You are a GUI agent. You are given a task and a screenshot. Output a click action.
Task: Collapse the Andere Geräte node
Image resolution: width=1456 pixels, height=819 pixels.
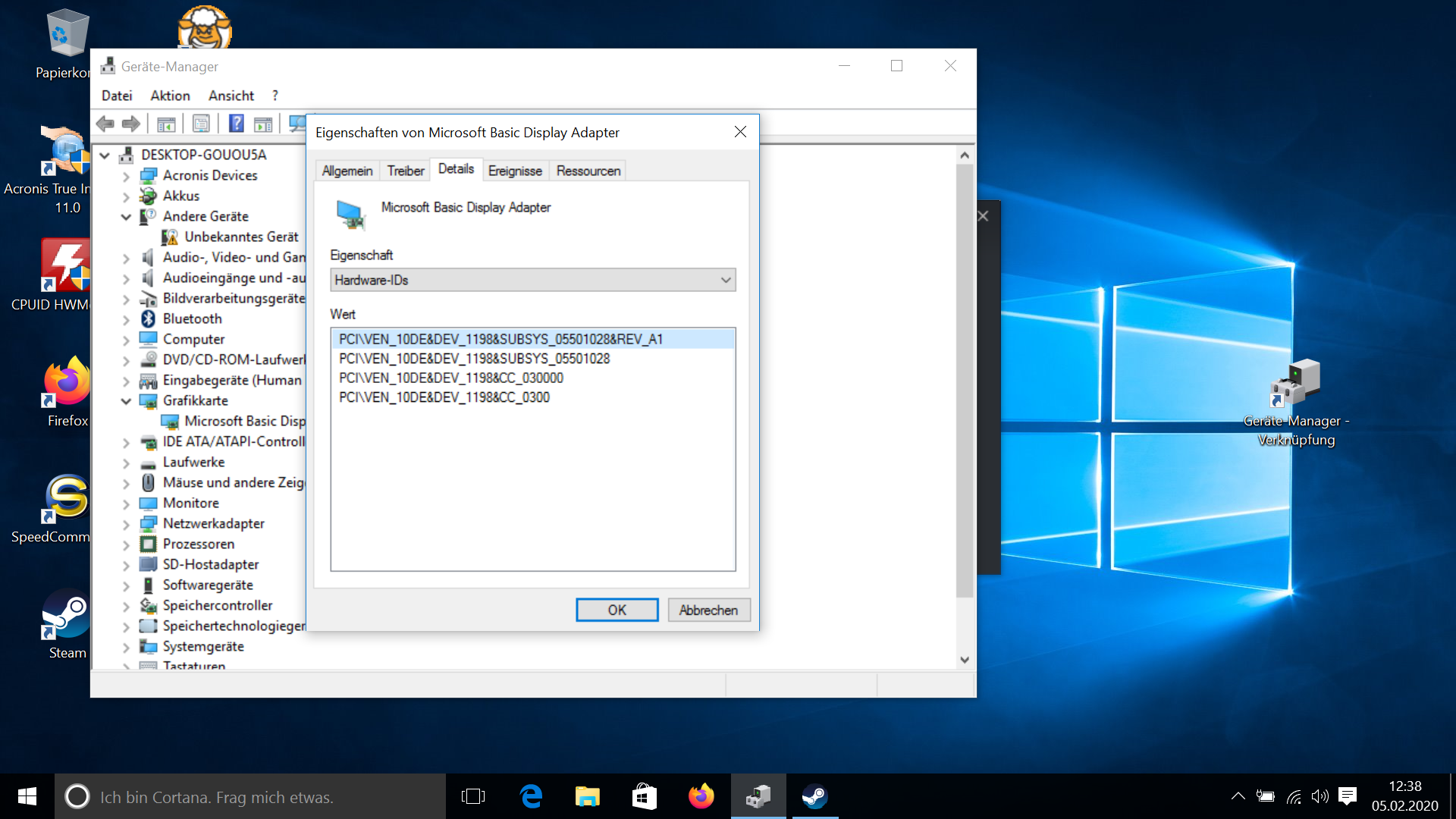click(x=126, y=217)
